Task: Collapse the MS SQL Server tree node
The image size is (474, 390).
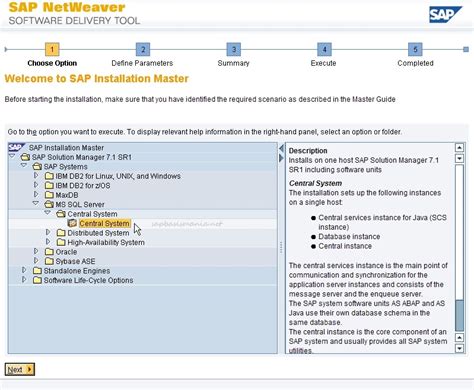Action: tap(36, 203)
